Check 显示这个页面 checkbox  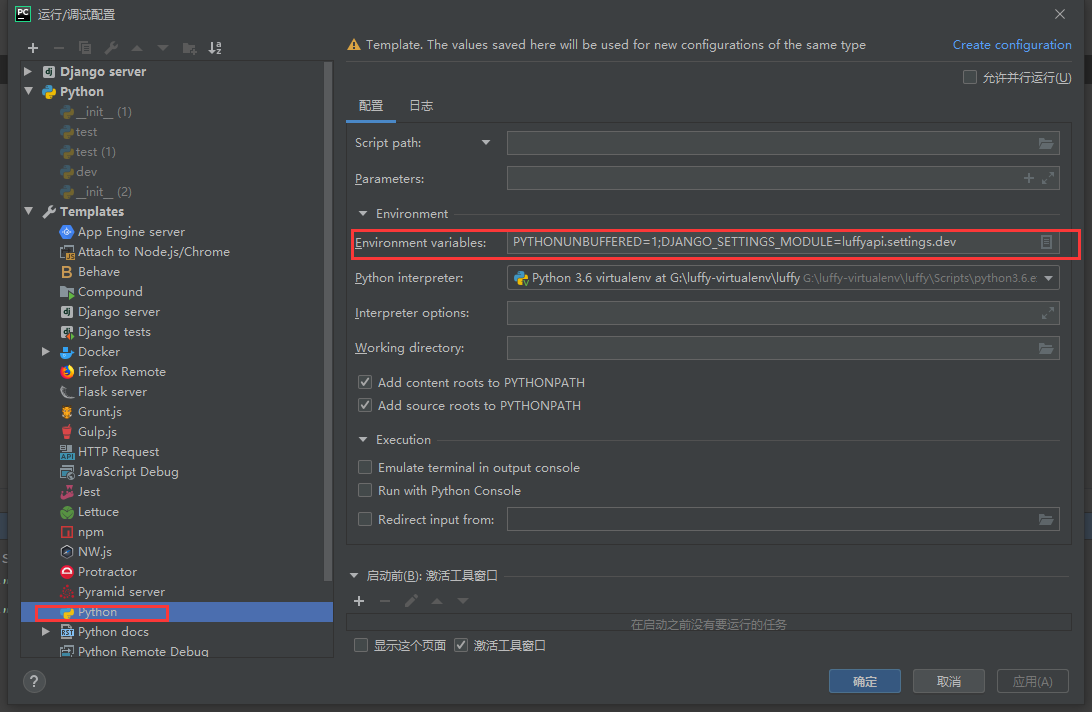click(x=361, y=645)
